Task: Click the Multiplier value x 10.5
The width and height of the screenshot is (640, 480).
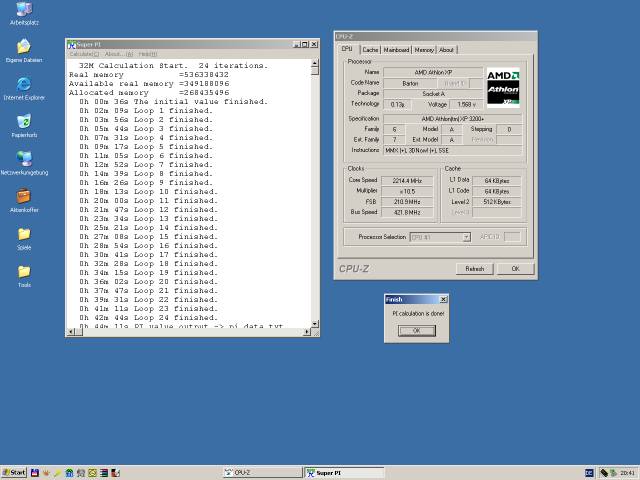Action: click(x=407, y=191)
